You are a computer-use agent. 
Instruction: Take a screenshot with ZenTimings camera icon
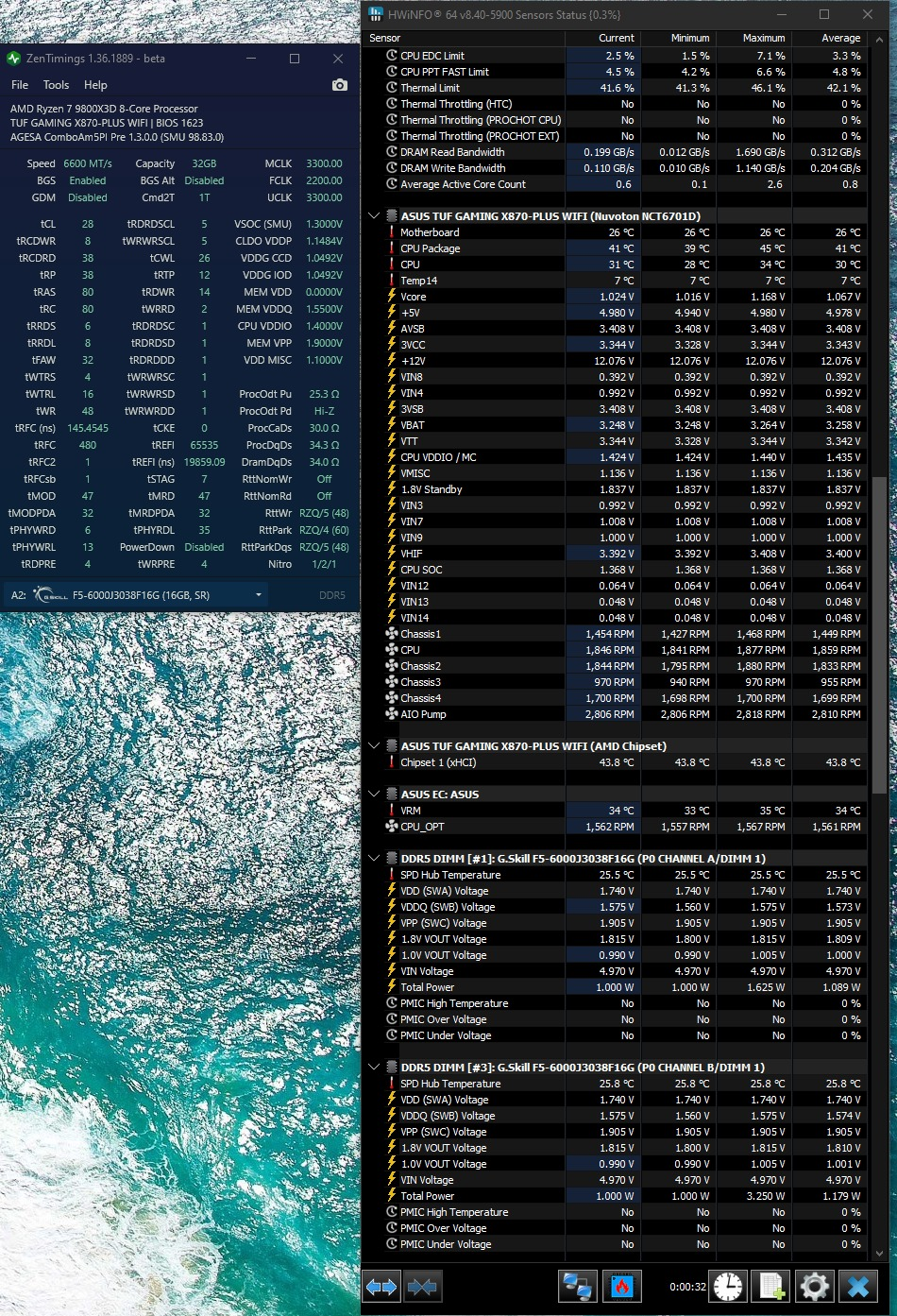340,85
